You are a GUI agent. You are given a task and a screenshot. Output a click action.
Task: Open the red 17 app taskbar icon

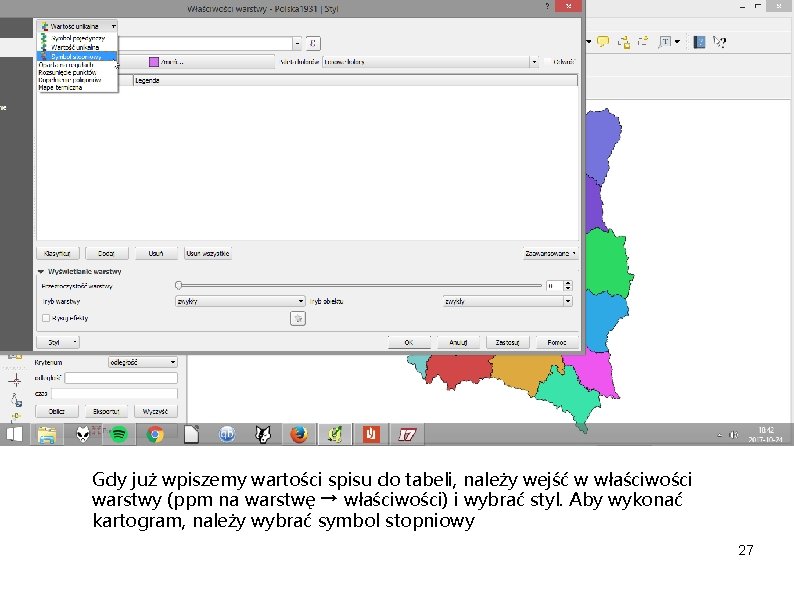click(x=407, y=434)
